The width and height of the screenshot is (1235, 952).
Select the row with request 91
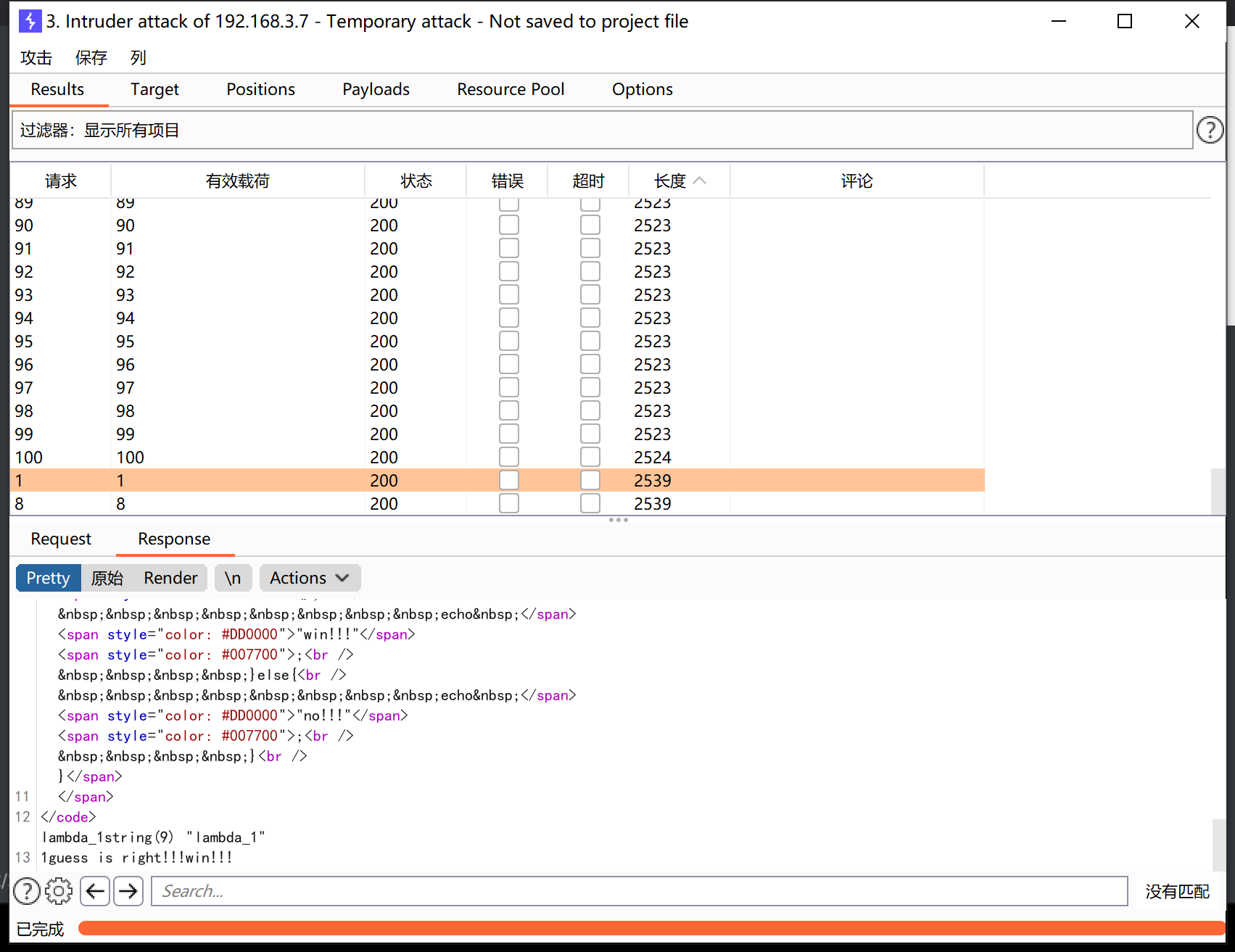[497, 249]
